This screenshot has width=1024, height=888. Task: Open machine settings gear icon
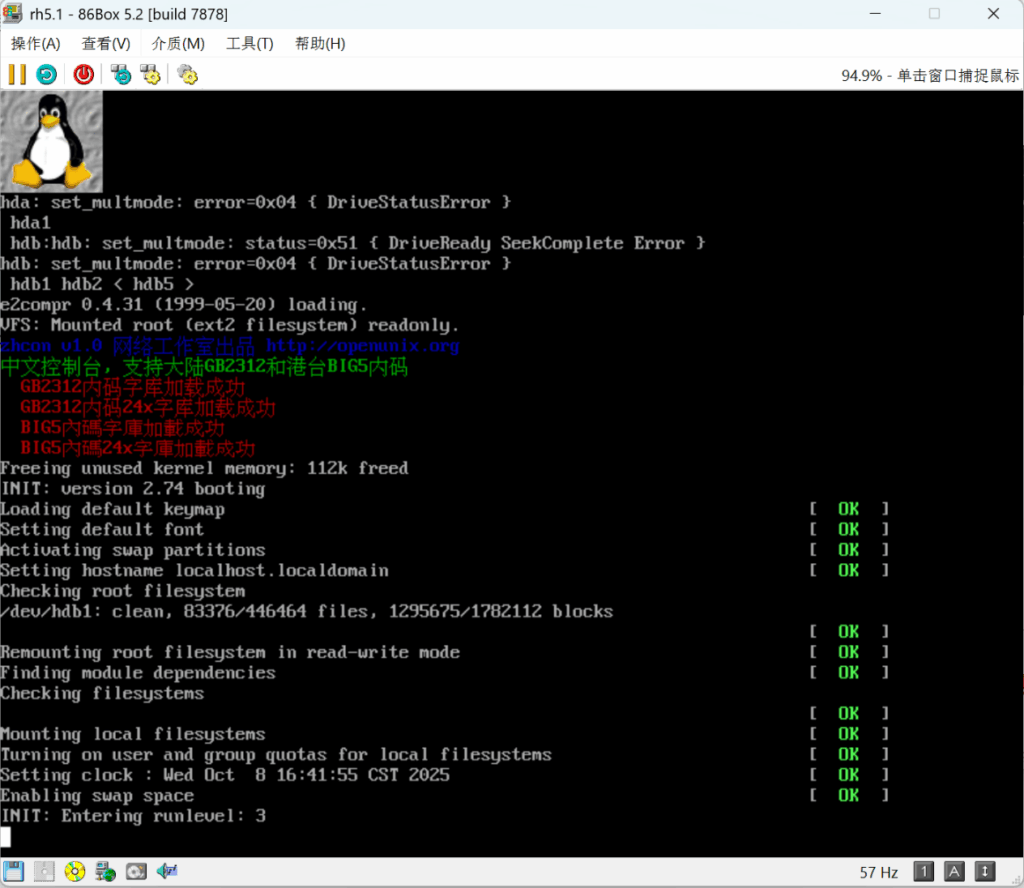(187, 74)
